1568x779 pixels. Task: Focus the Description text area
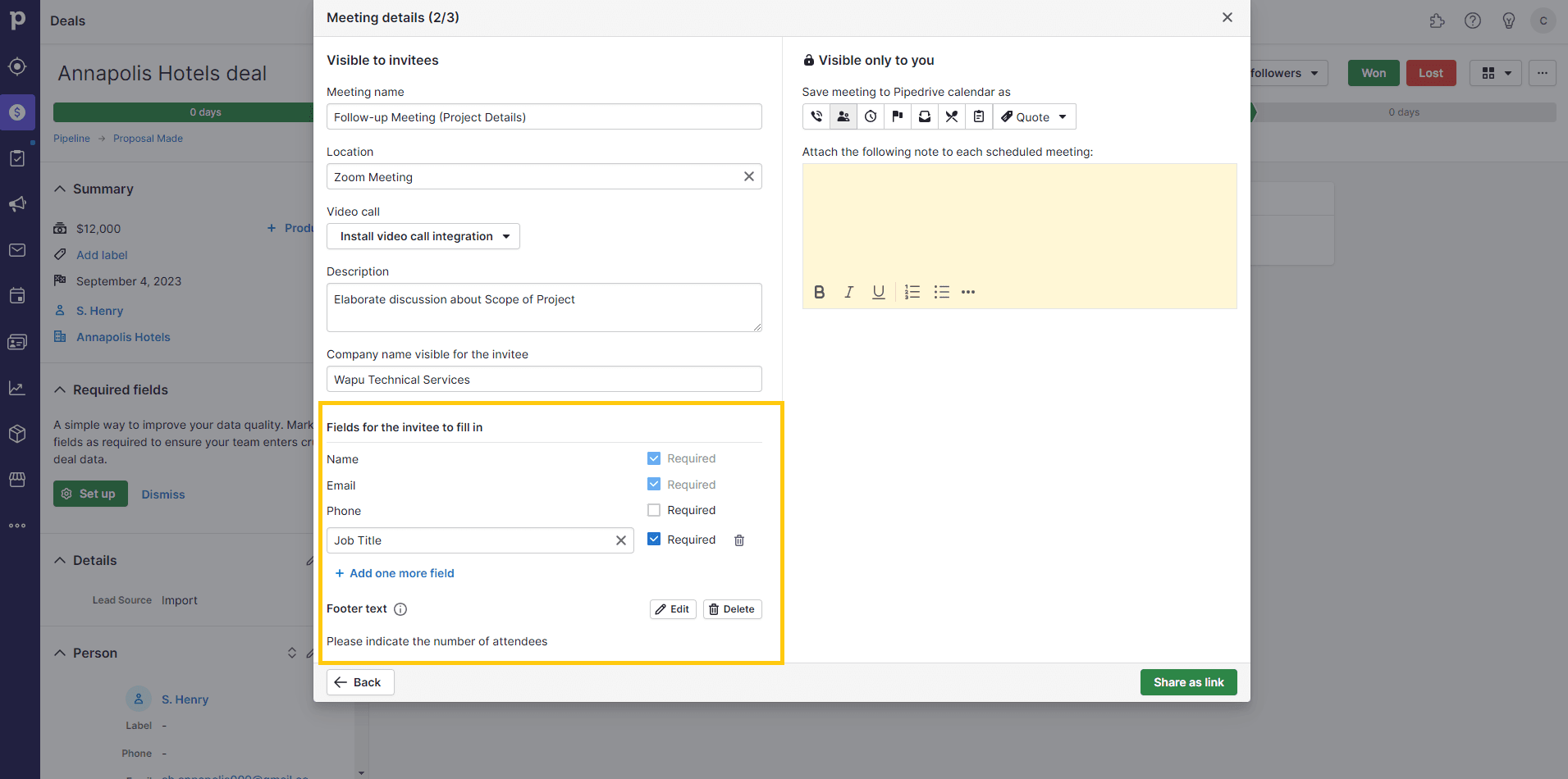544,307
